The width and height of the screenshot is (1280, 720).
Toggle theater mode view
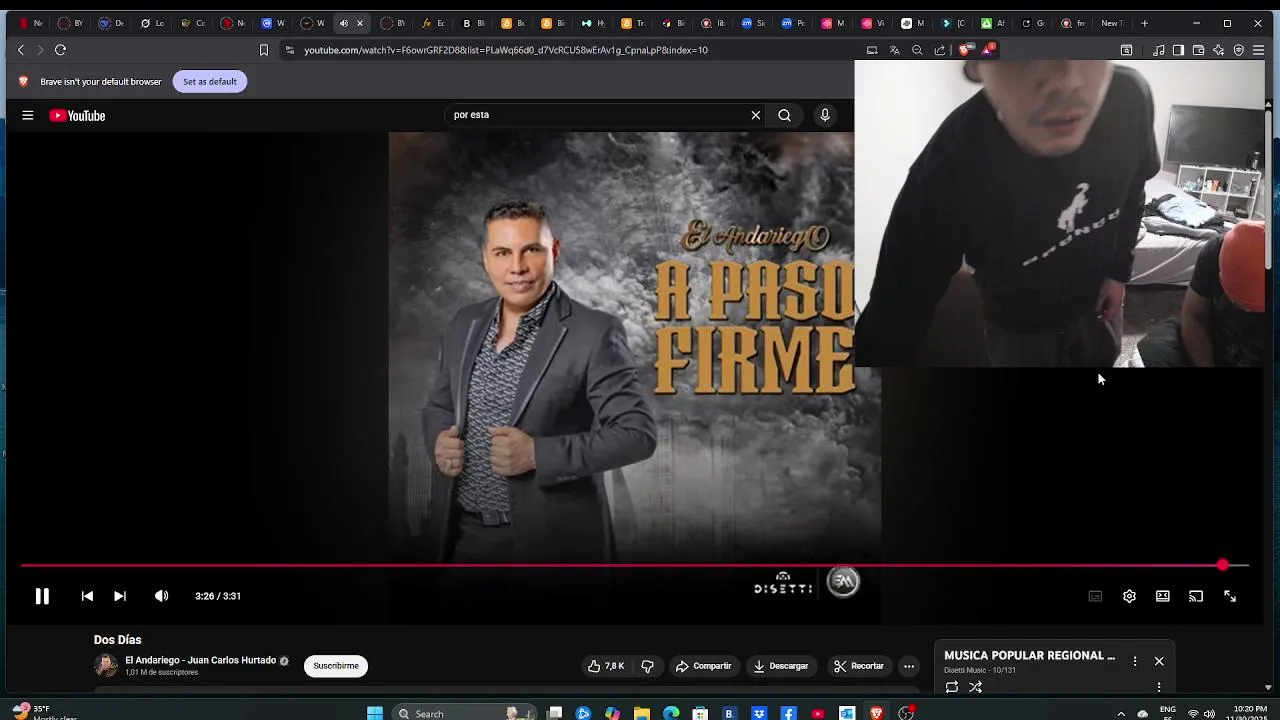pos(1163,596)
